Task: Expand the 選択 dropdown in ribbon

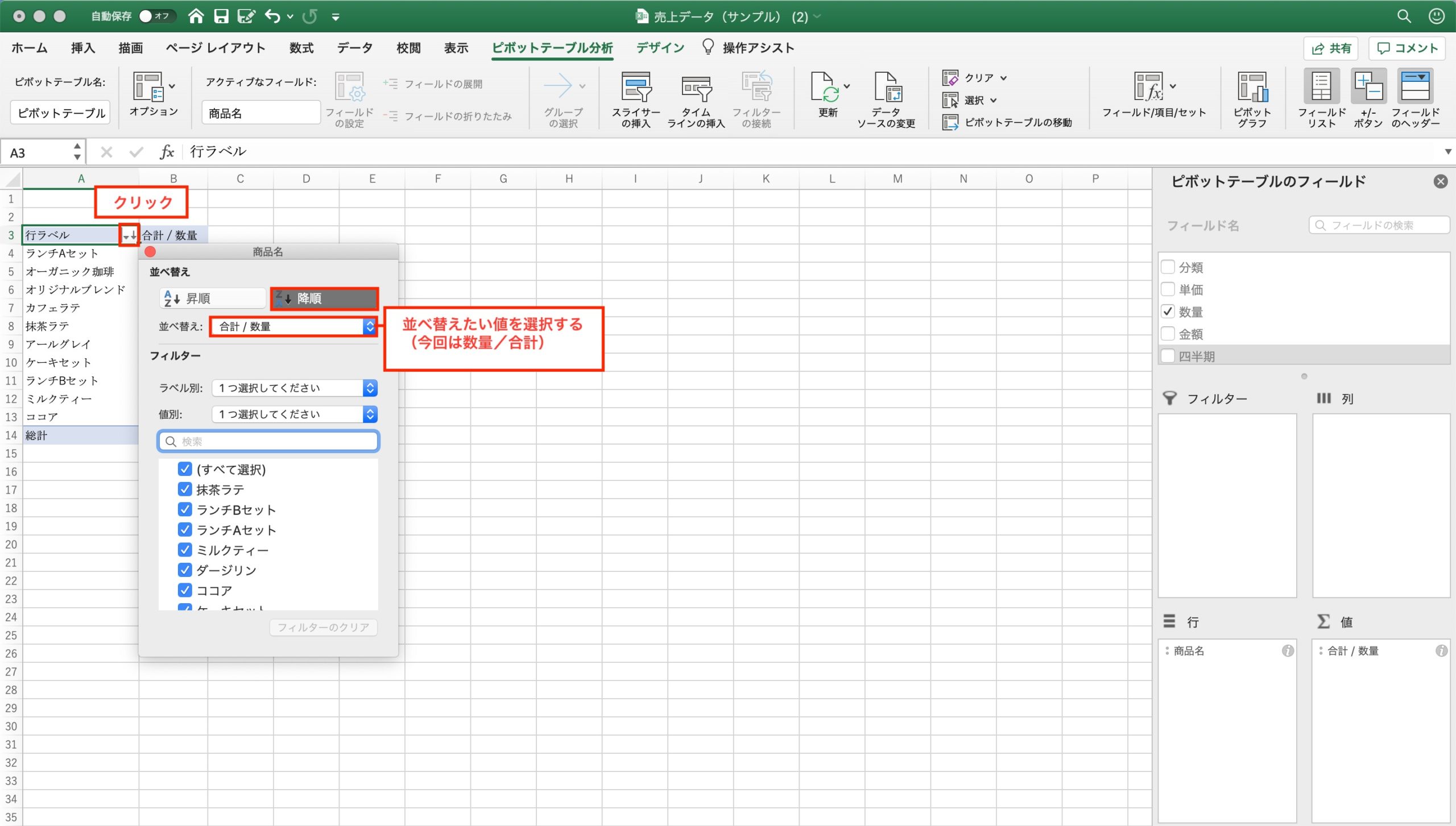Action: [994, 100]
